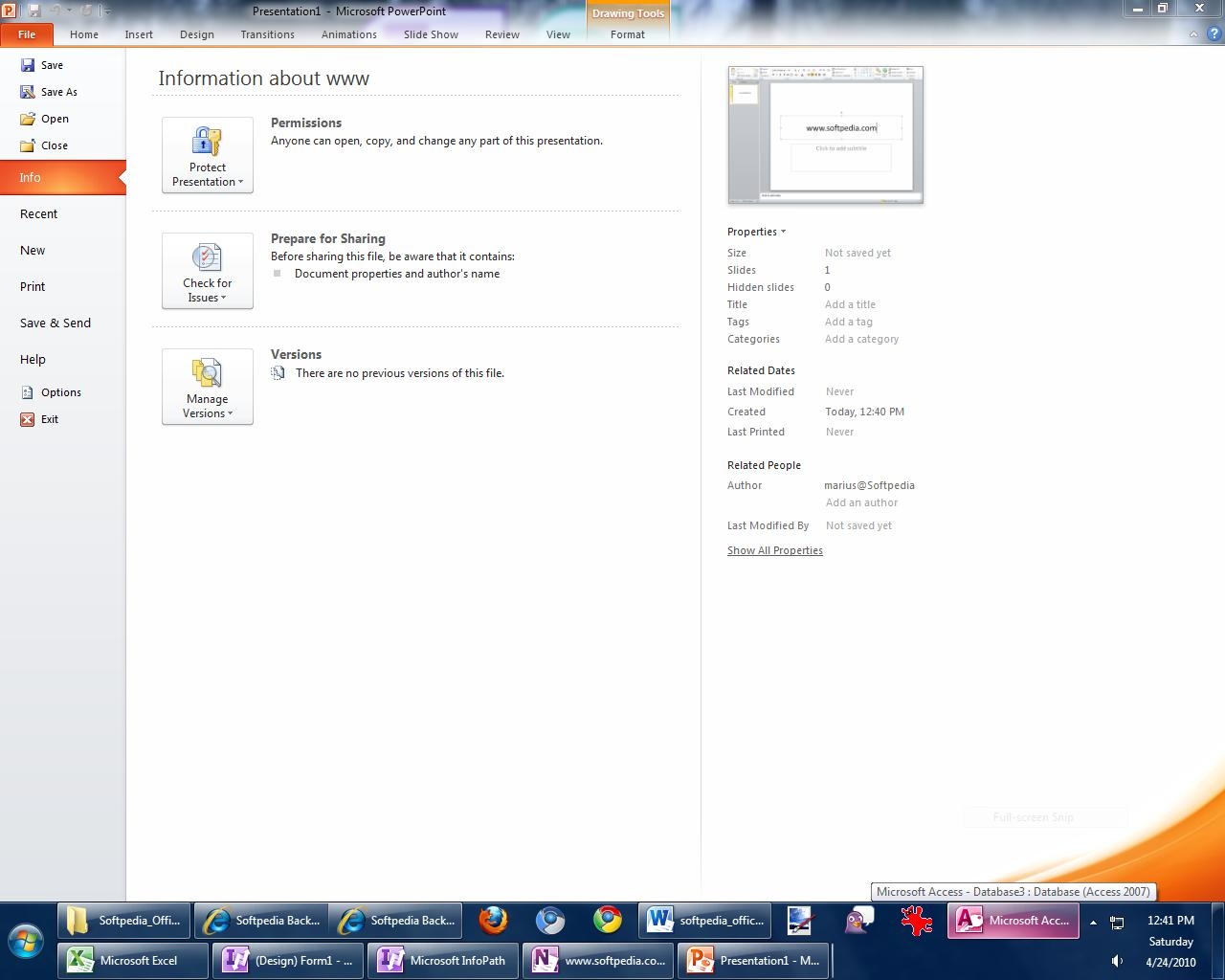Close the presentation via Close icon
The height and width of the screenshot is (980, 1225).
[x=28, y=145]
